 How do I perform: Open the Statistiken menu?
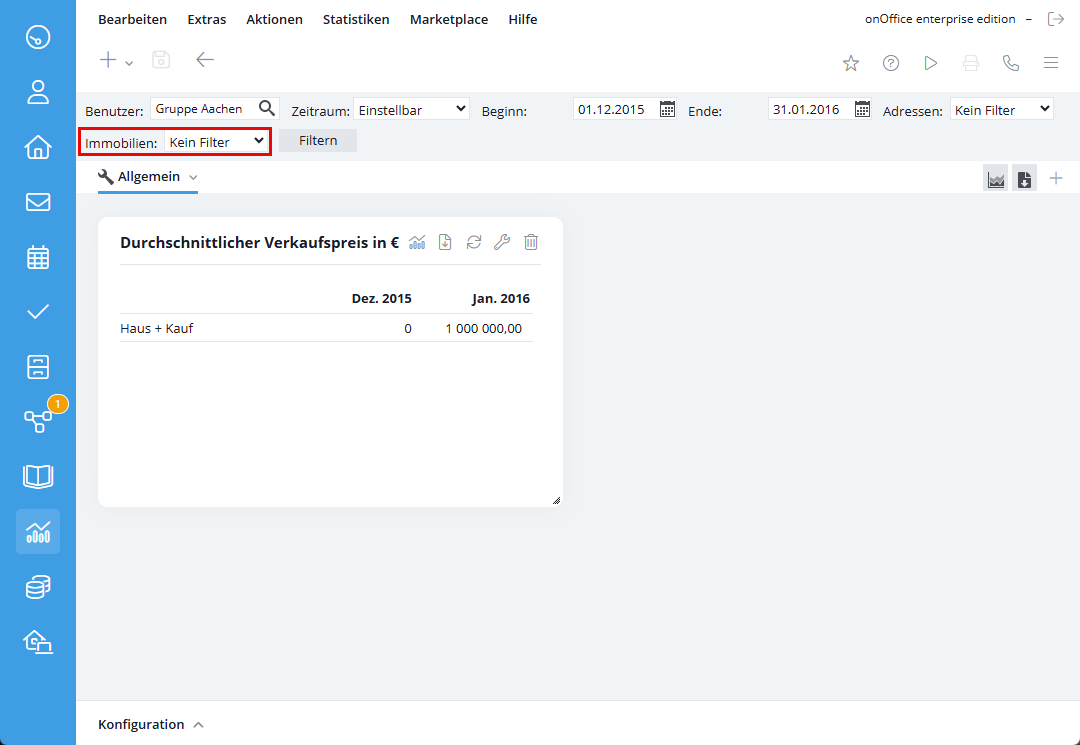click(356, 19)
